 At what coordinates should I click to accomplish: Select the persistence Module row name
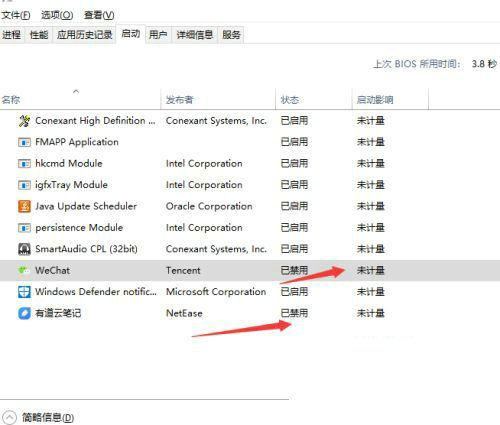pyautogui.click(x=79, y=228)
